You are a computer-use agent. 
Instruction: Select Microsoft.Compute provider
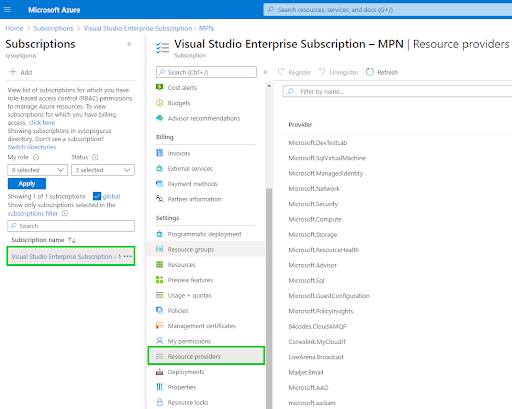pyautogui.click(x=315, y=219)
